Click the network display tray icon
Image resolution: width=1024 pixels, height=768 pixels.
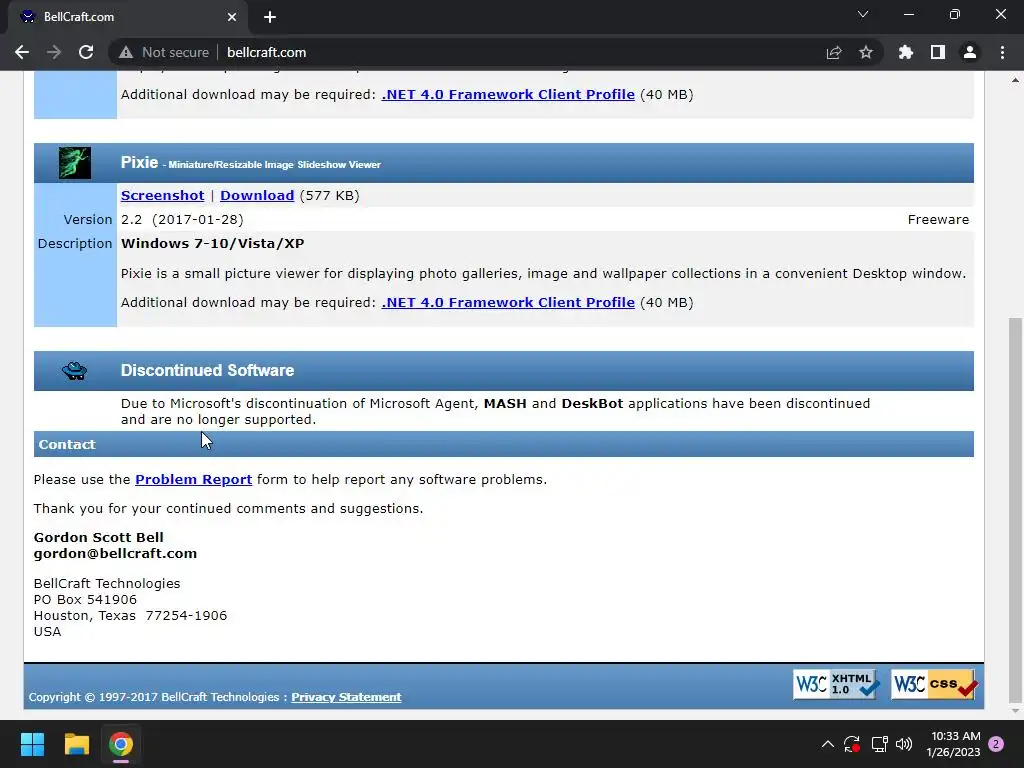(x=879, y=744)
